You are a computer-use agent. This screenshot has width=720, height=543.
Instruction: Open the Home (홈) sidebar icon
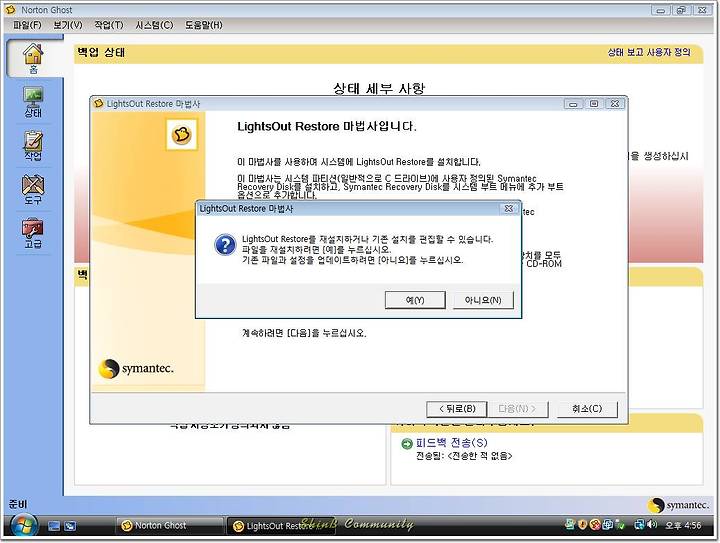33,58
